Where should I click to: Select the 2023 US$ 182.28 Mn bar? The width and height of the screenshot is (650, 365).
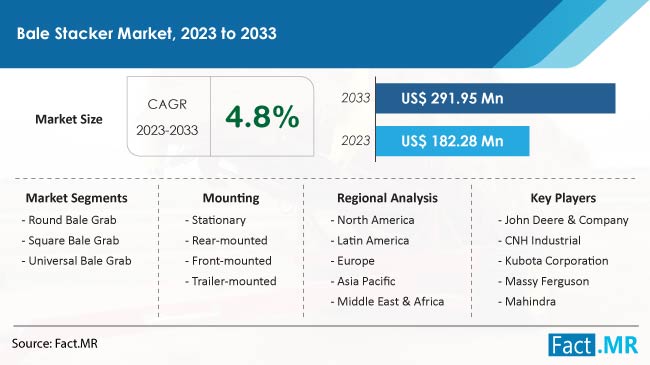click(452, 141)
